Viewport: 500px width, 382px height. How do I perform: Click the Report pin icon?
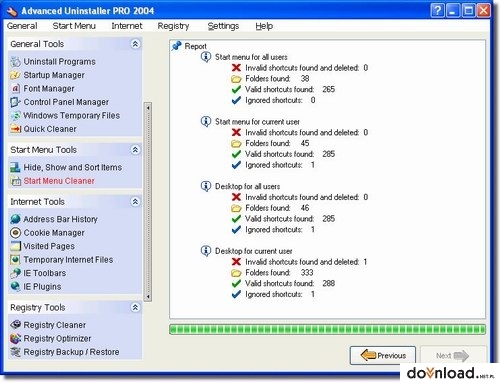[x=177, y=46]
